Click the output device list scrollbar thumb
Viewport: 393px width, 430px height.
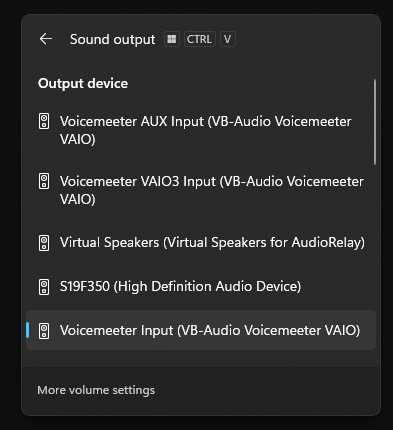tap(375, 122)
